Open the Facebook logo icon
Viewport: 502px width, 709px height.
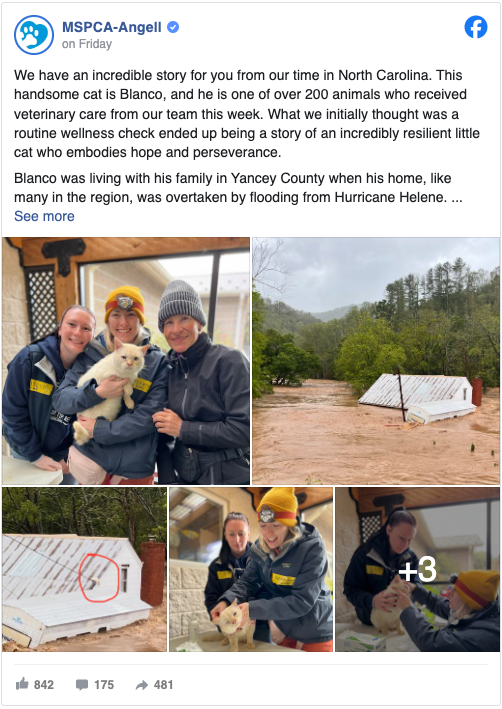click(x=476, y=27)
